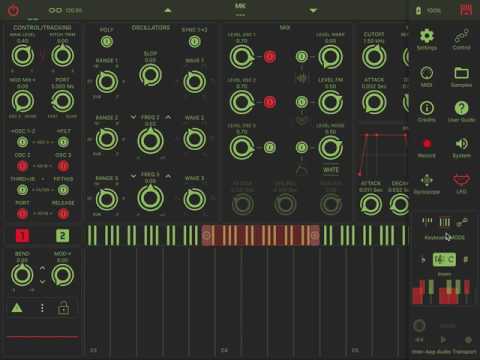Click the up chevron beside the BEND knob

pos(42,268)
